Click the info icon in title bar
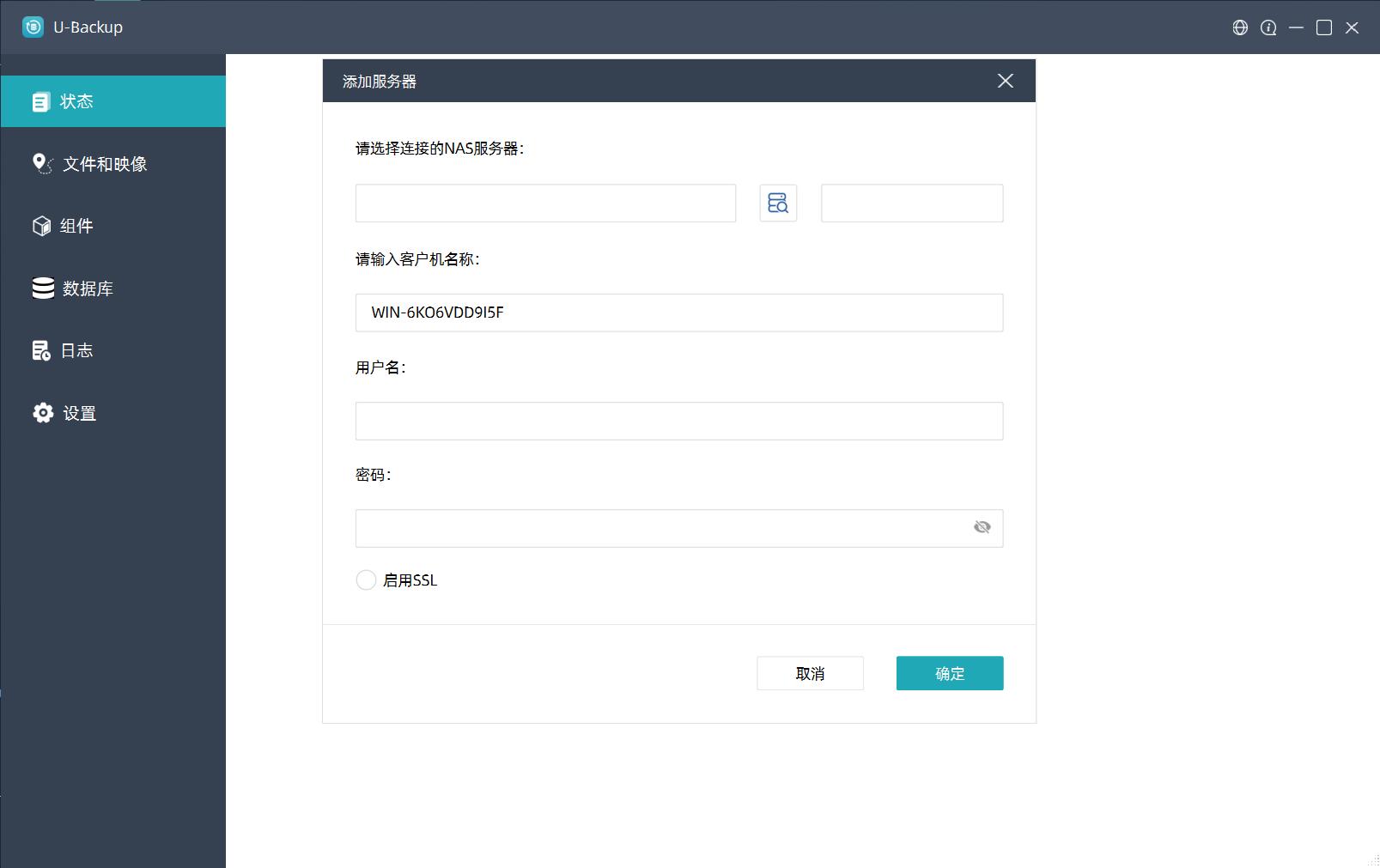 point(1268,27)
